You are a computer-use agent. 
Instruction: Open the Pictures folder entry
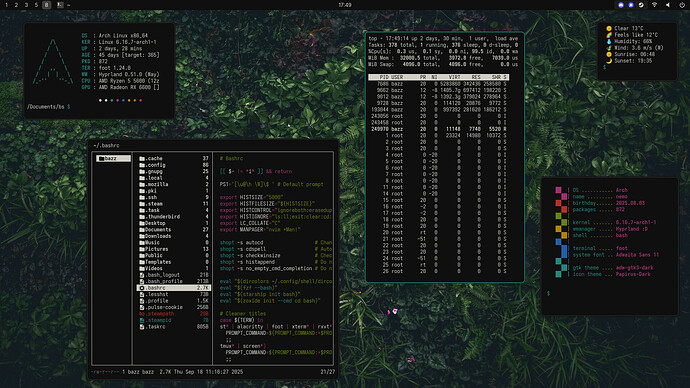click(174, 249)
